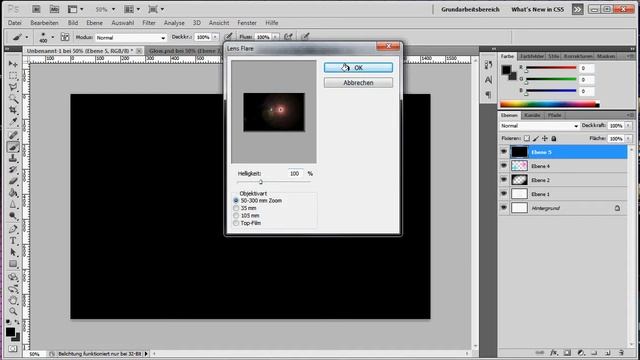The height and width of the screenshot is (360, 640).
Task: Open the Character panel icon
Action: [x=488, y=80]
